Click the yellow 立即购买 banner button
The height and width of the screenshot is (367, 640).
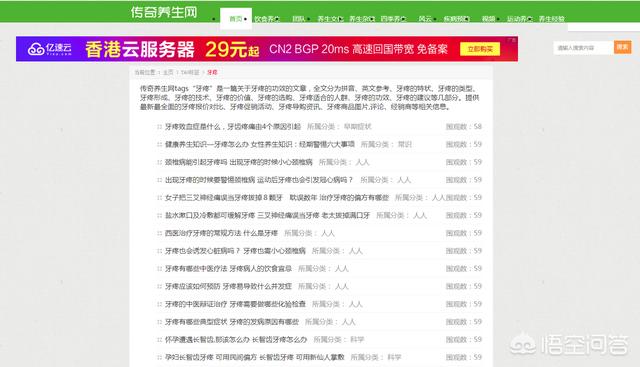tap(480, 49)
